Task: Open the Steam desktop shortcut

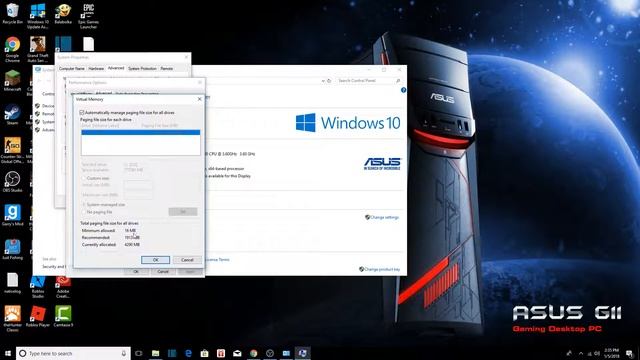Action: pos(12,114)
